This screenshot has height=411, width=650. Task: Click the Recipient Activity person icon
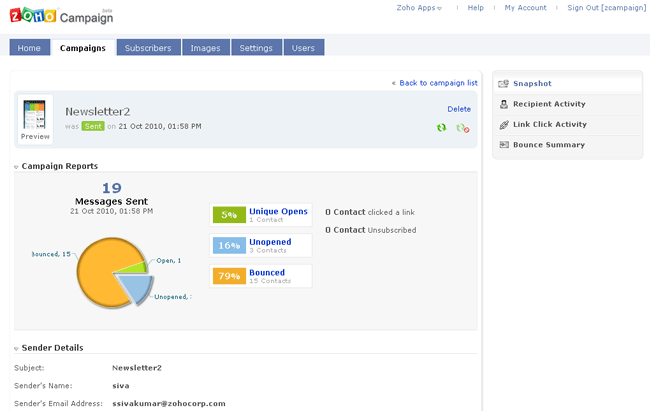(x=504, y=104)
